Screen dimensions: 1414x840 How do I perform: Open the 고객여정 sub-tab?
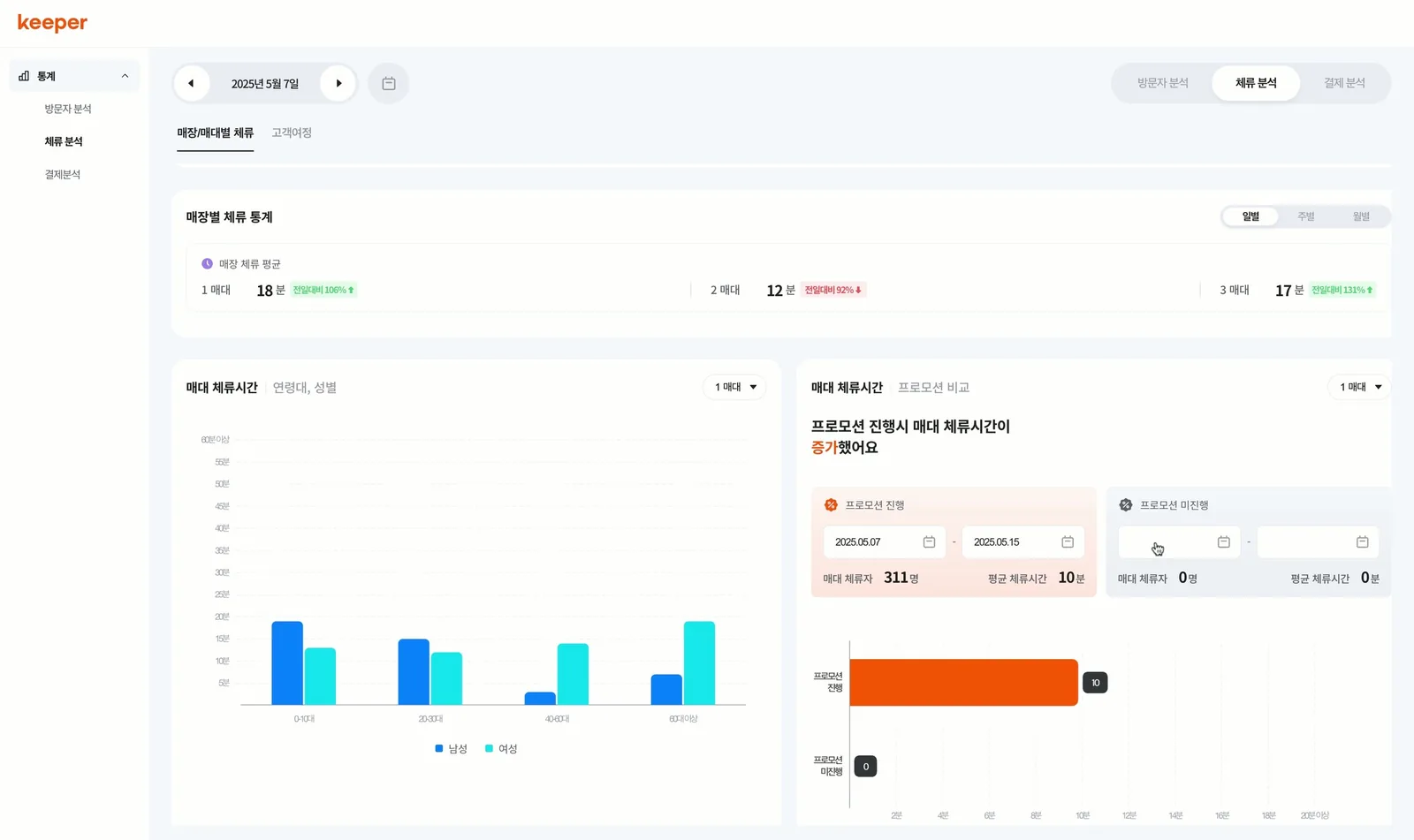pyautogui.click(x=292, y=132)
